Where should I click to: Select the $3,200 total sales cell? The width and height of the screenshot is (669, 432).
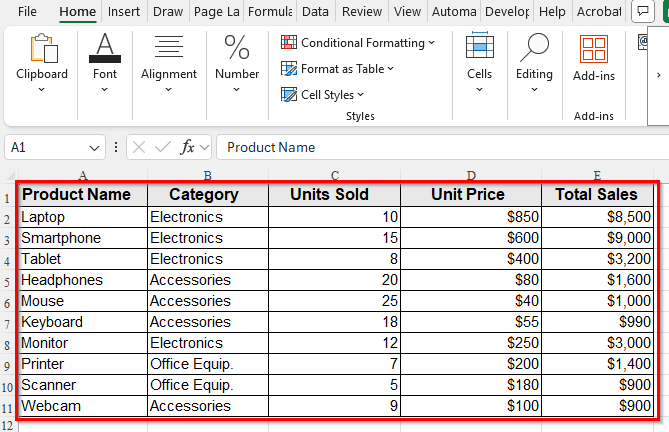tap(597, 259)
